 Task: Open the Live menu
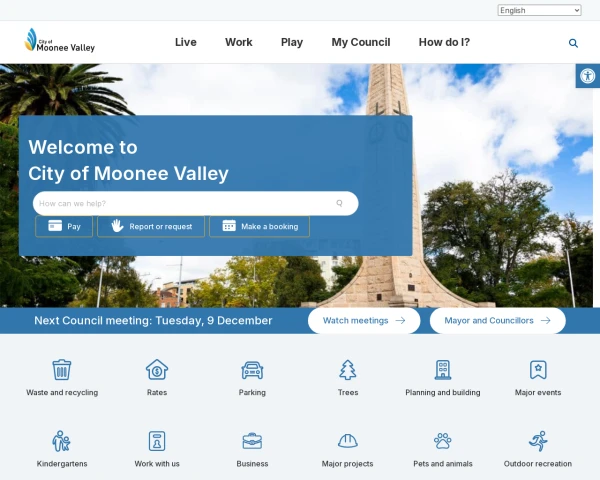pyautogui.click(x=186, y=42)
